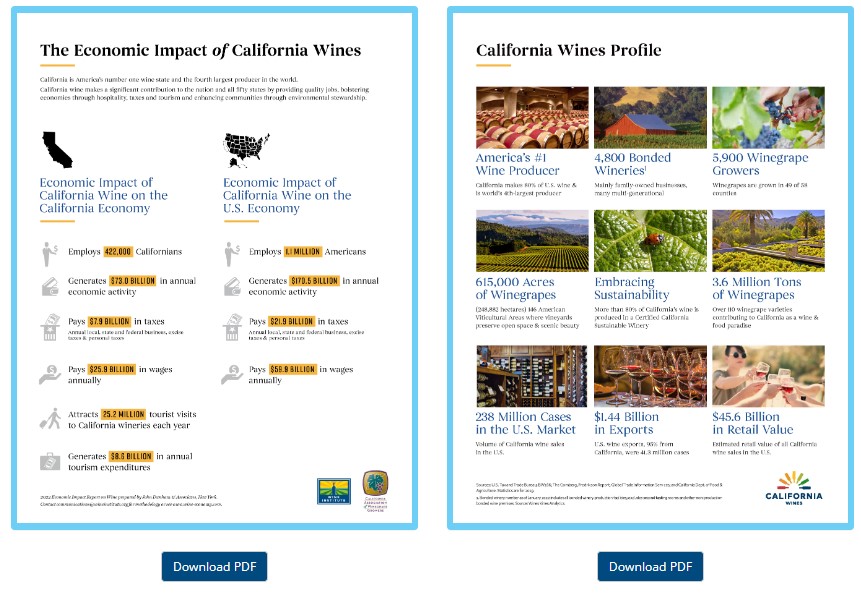The height and width of the screenshot is (593, 861).
Task: Click the grape harvesting hands photo
Action: (767, 117)
